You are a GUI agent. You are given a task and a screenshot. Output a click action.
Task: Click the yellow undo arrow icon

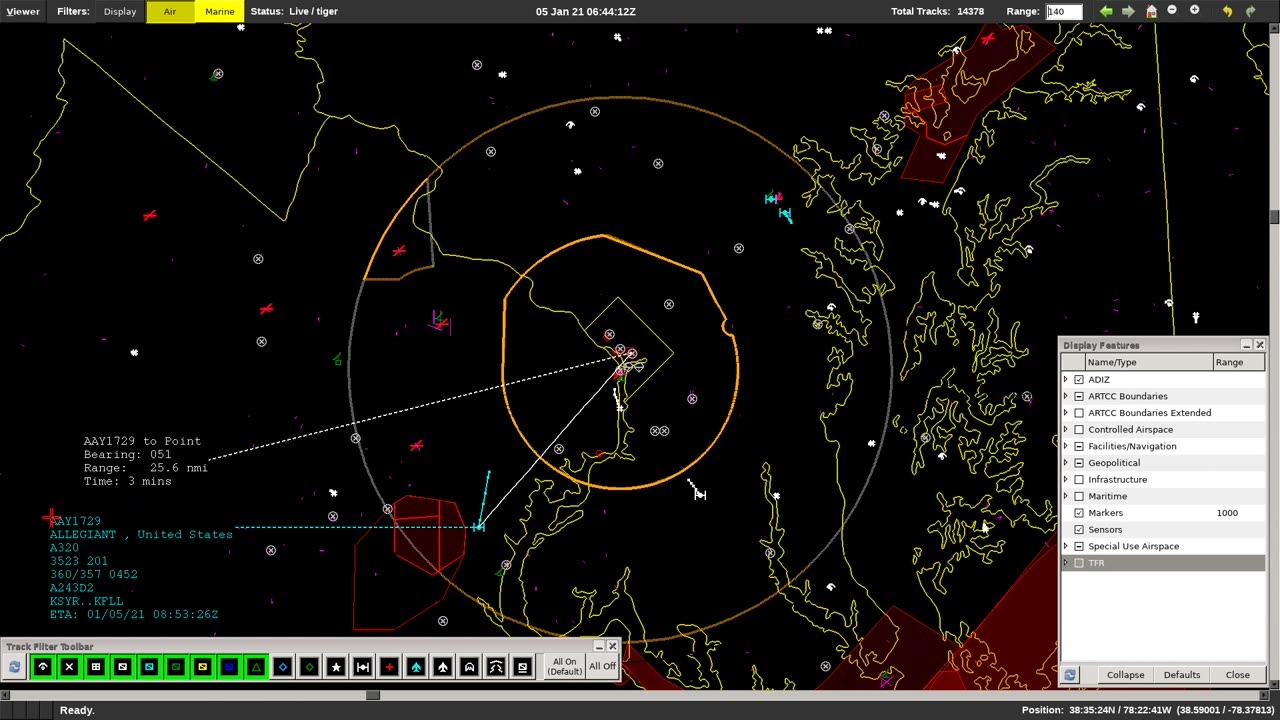1227,11
